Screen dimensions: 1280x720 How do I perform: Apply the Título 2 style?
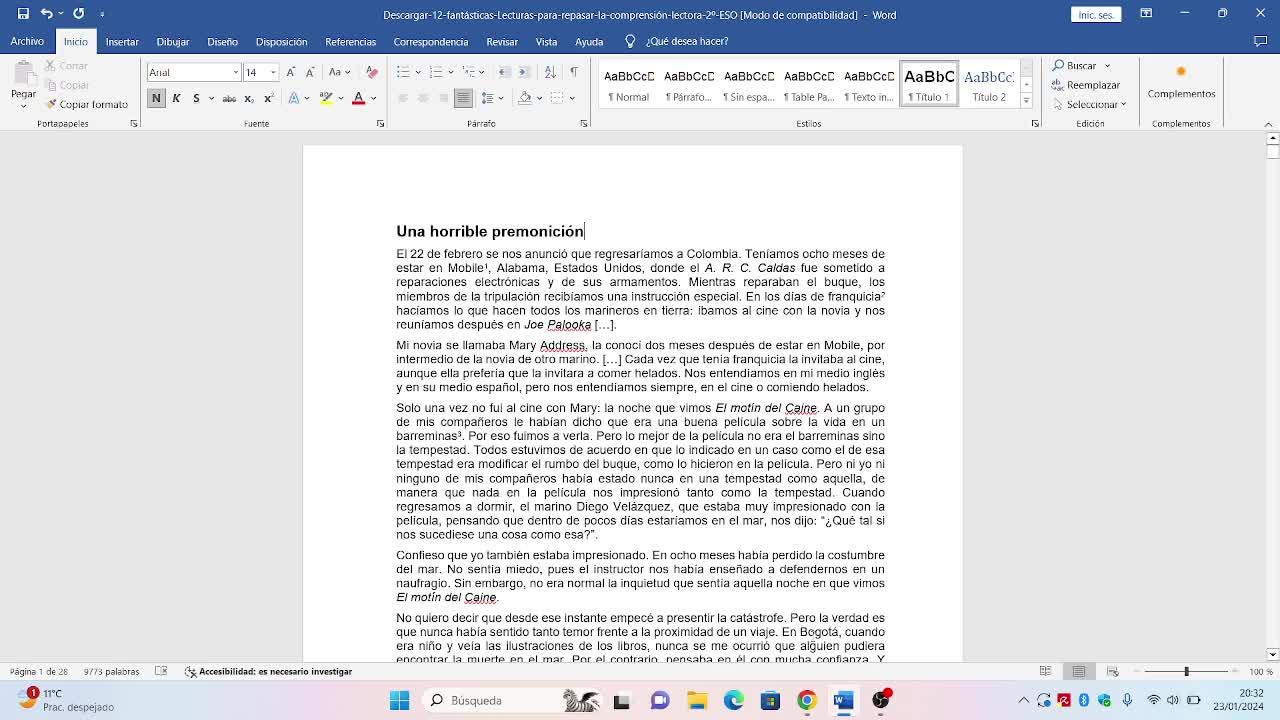click(989, 84)
